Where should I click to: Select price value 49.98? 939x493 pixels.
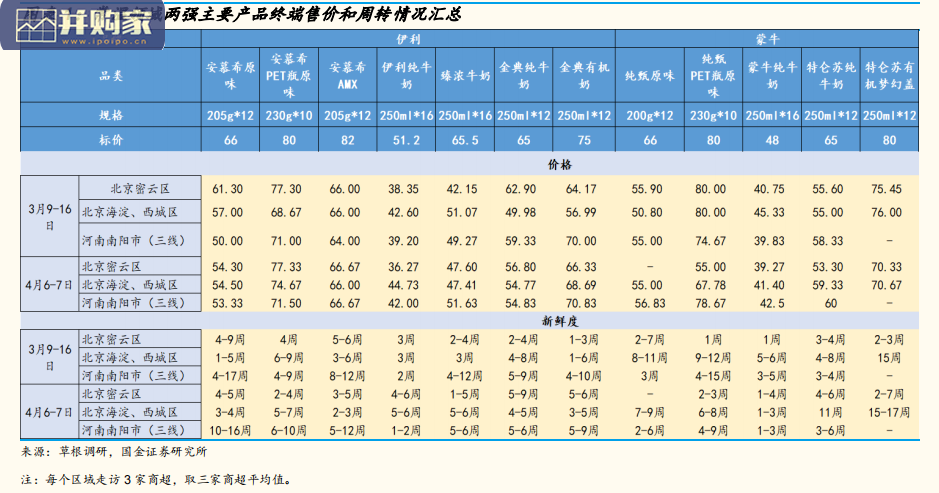coord(520,213)
